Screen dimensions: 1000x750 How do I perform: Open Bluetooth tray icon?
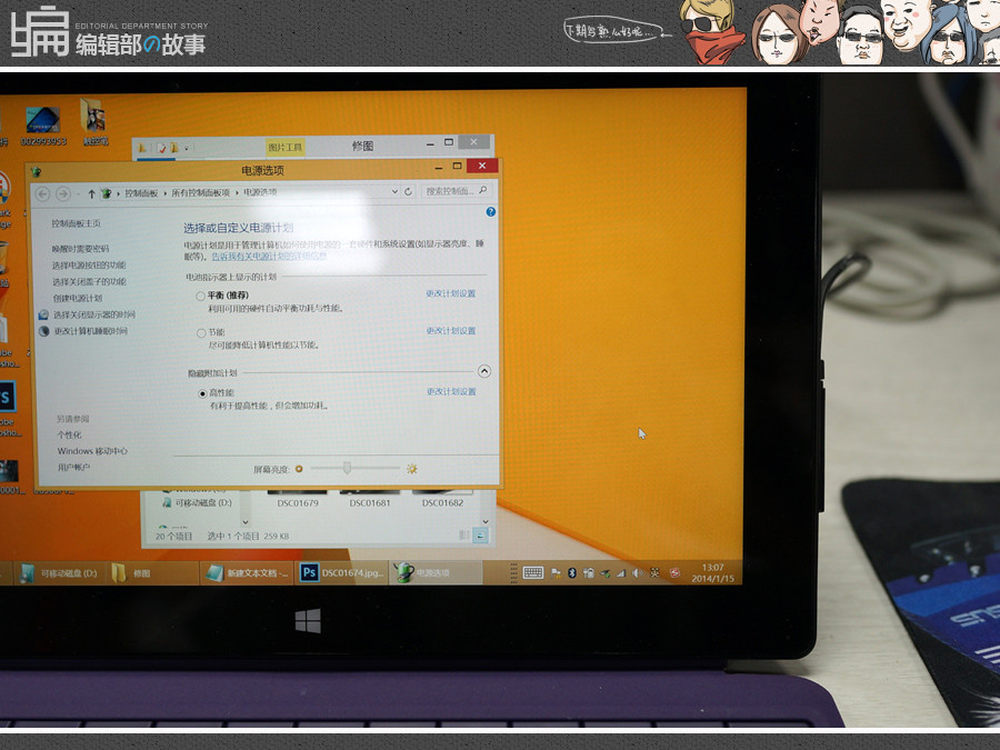pos(572,573)
